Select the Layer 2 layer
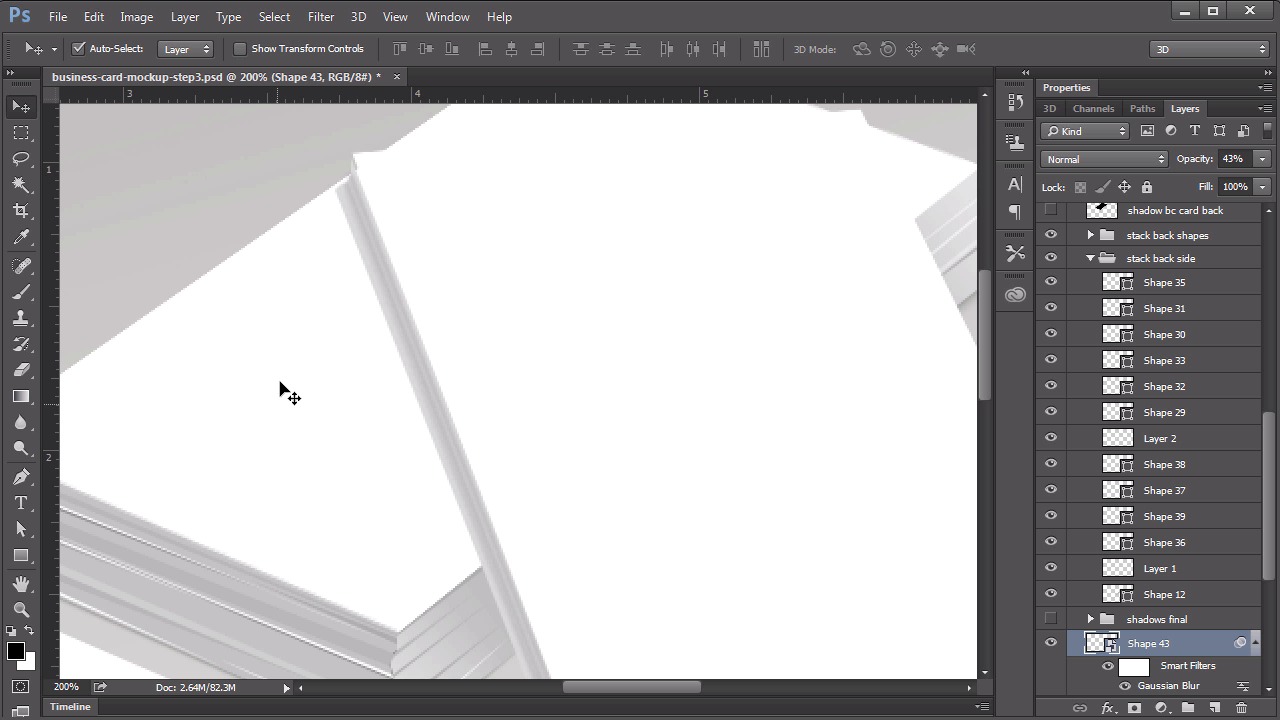Viewport: 1280px width, 720px height. [x=1159, y=438]
